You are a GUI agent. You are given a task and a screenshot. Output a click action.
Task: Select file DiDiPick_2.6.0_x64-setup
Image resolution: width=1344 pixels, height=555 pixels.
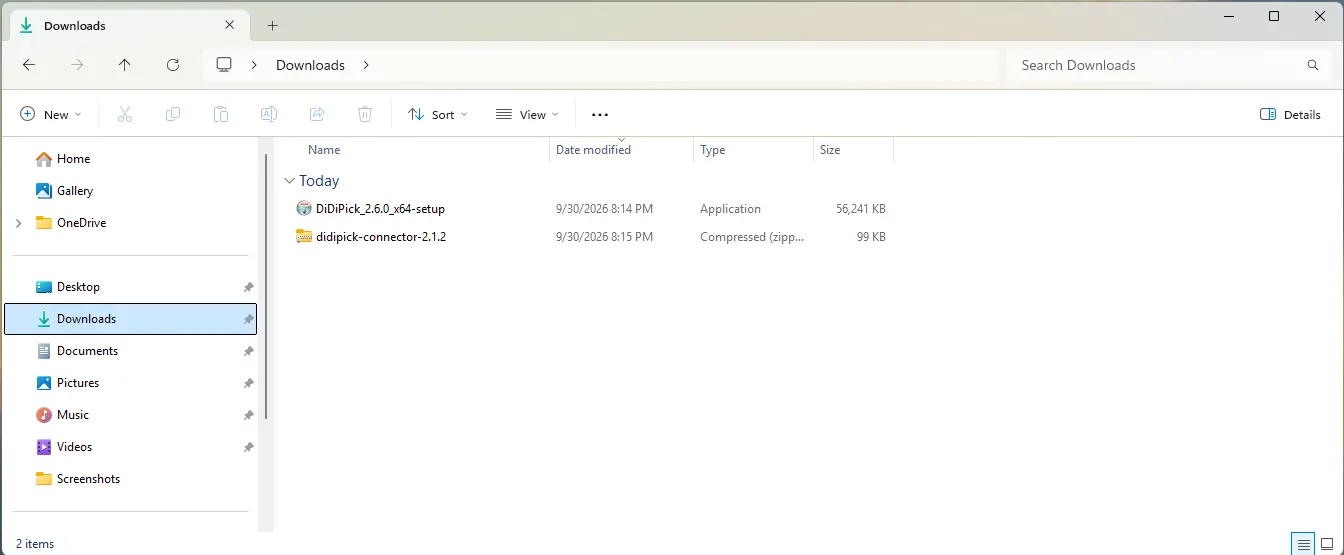coord(380,209)
